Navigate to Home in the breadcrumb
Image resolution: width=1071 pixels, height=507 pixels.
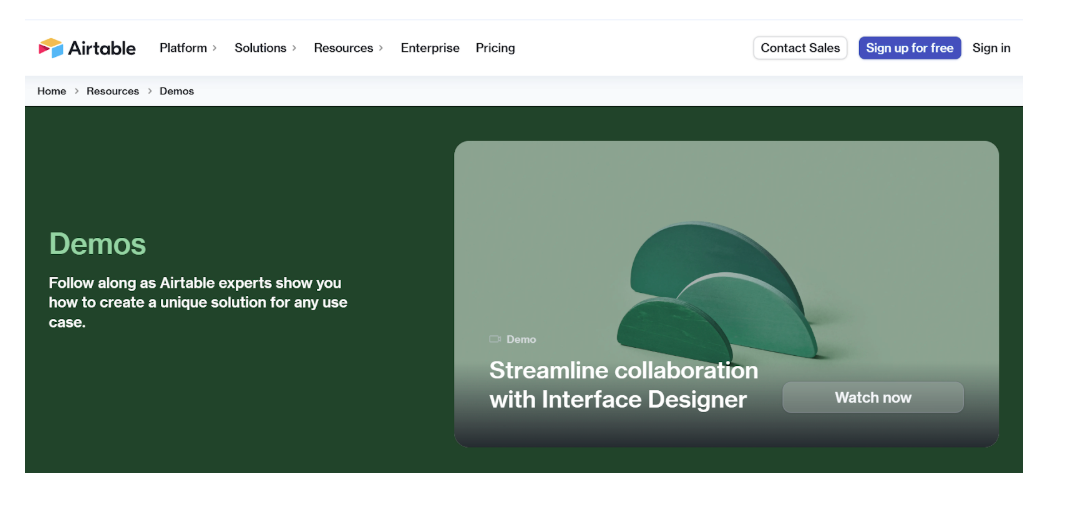pyautogui.click(x=52, y=91)
